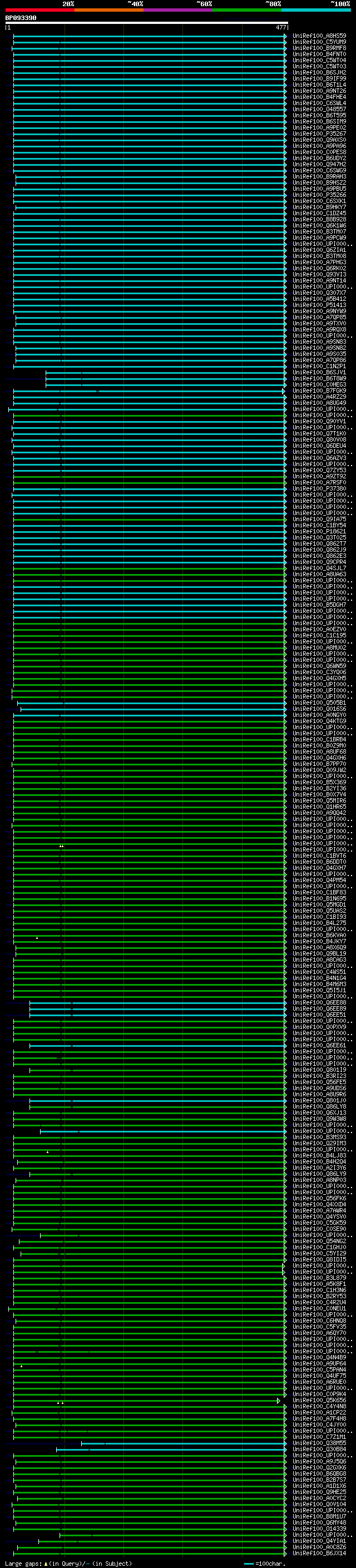Select hit label UniRef100_O48557
This screenshot has height=1568, width=356.
coord(319,110)
